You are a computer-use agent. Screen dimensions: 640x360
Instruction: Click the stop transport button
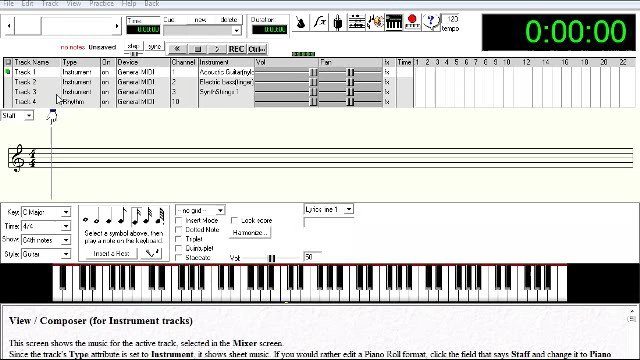pyautogui.click(x=198, y=49)
